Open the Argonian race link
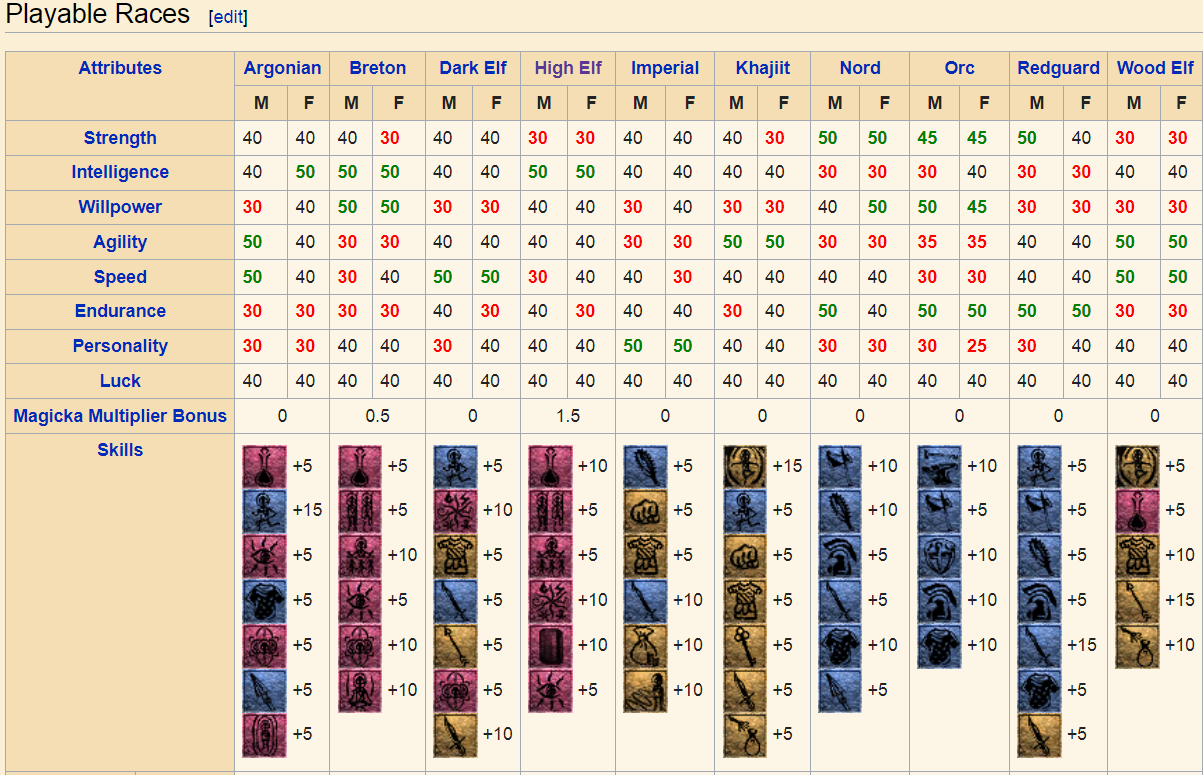The image size is (1203, 775). (x=283, y=68)
